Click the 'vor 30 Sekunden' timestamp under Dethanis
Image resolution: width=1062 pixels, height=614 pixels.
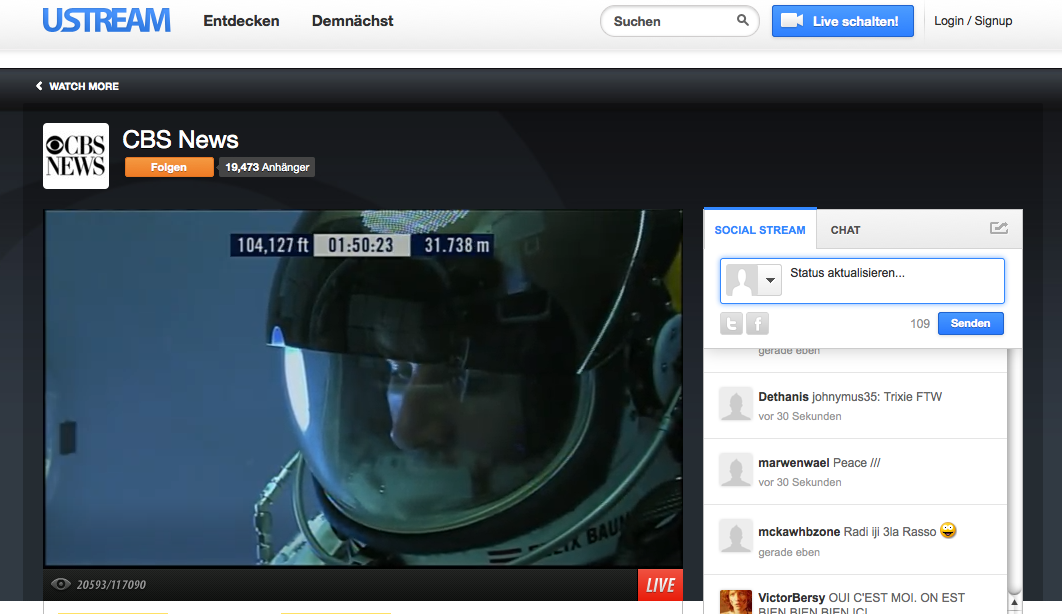pos(800,416)
